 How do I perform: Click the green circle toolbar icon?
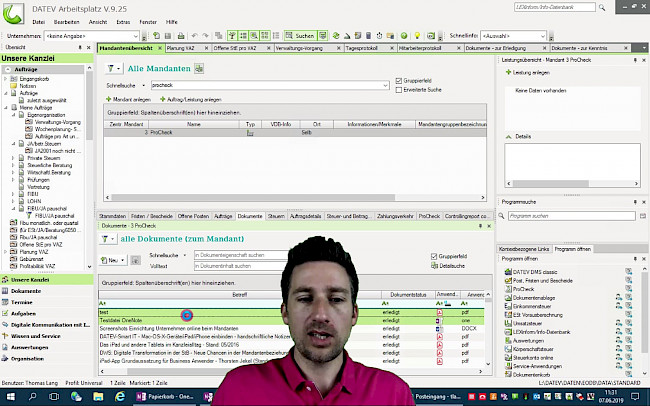[404, 36]
